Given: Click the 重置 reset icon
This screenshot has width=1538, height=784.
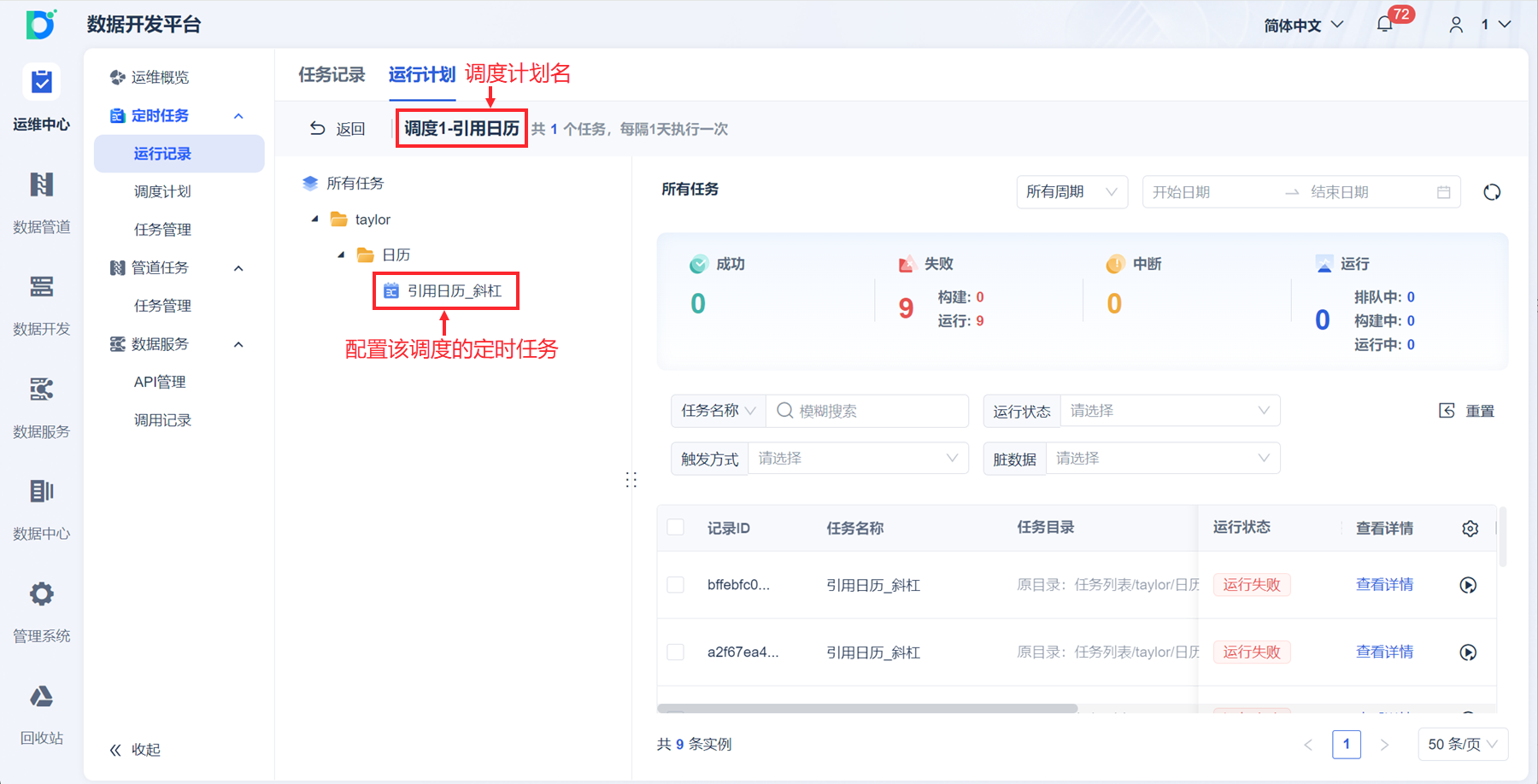Looking at the screenshot, I should (x=1447, y=411).
